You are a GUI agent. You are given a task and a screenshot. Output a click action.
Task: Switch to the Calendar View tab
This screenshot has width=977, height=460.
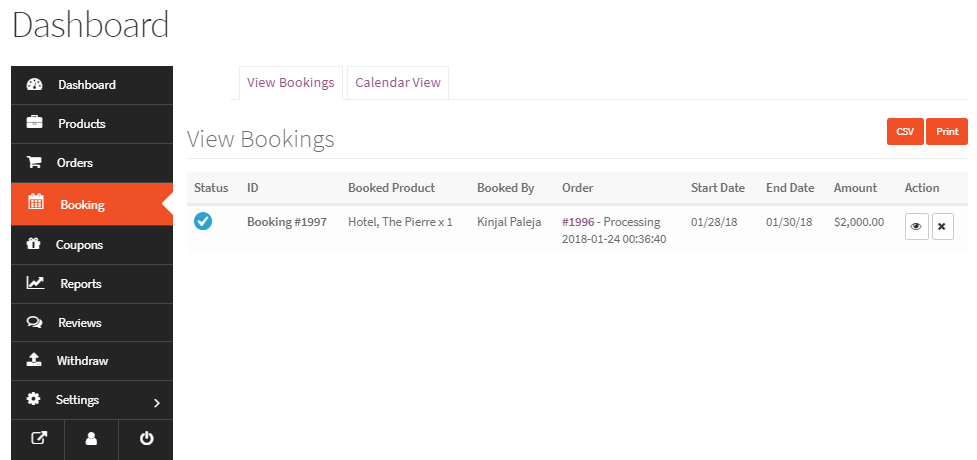tap(398, 83)
